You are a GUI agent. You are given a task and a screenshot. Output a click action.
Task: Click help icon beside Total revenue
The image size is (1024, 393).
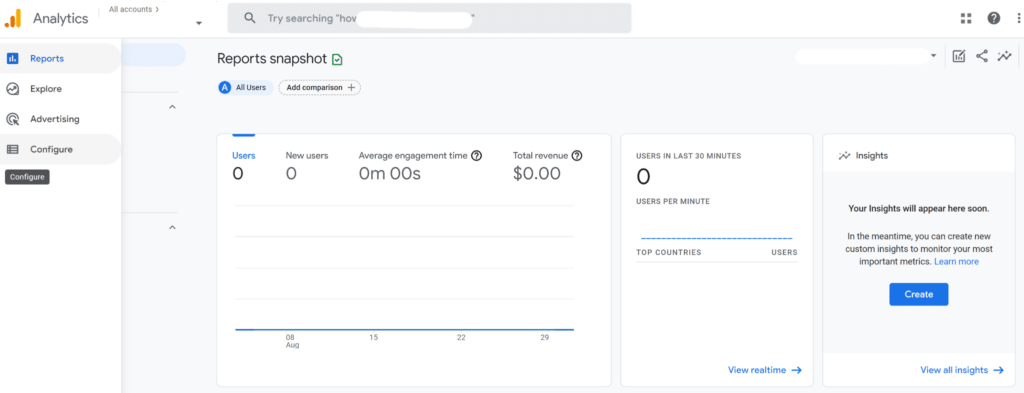[x=577, y=156]
